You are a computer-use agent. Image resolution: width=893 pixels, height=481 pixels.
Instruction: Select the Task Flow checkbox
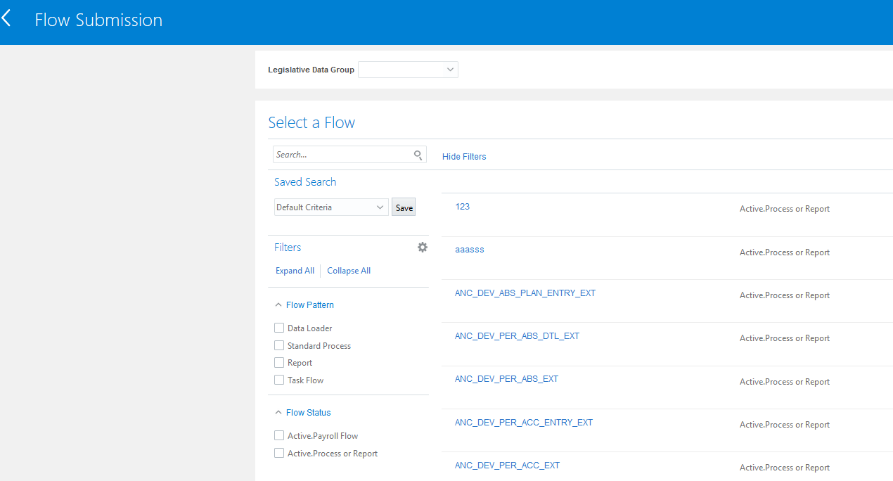click(x=279, y=380)
